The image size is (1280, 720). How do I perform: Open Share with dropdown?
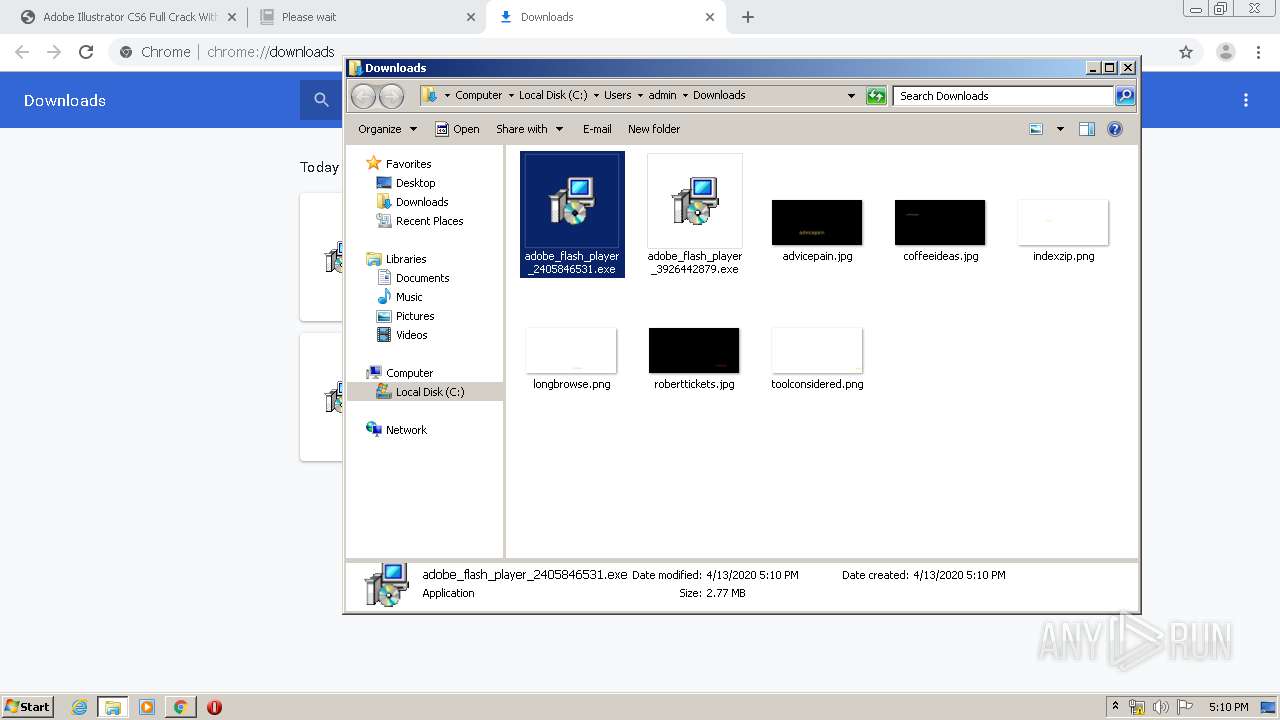point(529,129)
